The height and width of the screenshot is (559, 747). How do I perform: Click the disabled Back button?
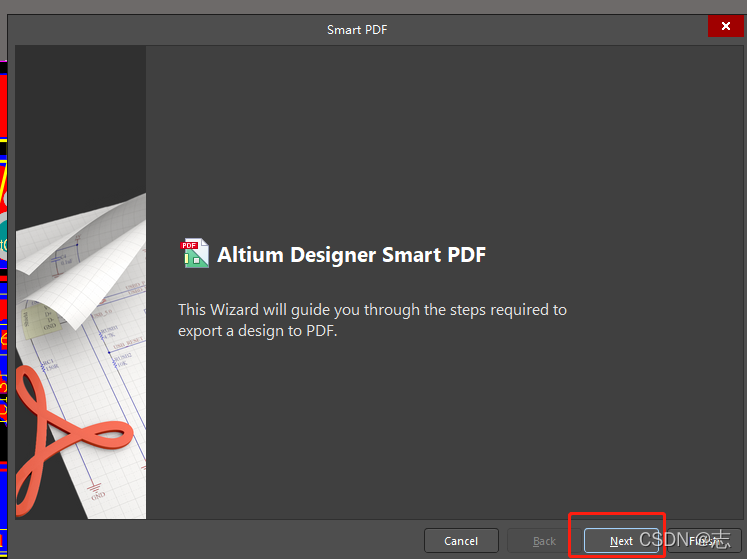tap(544, 541)
